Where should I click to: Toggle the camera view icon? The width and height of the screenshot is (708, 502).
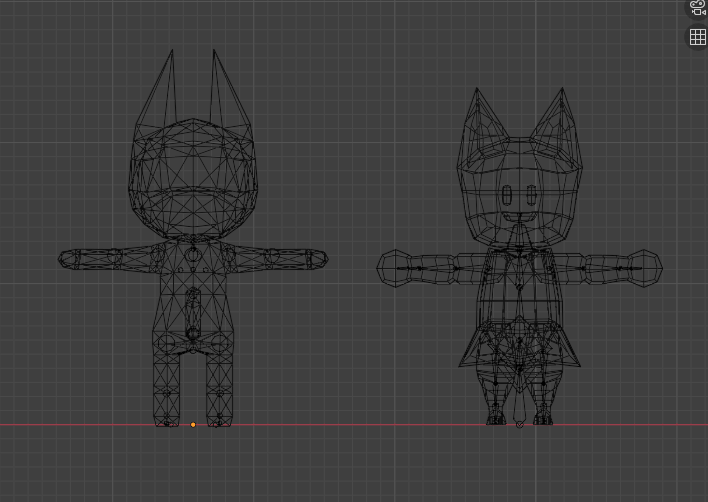tap(697, 8)
